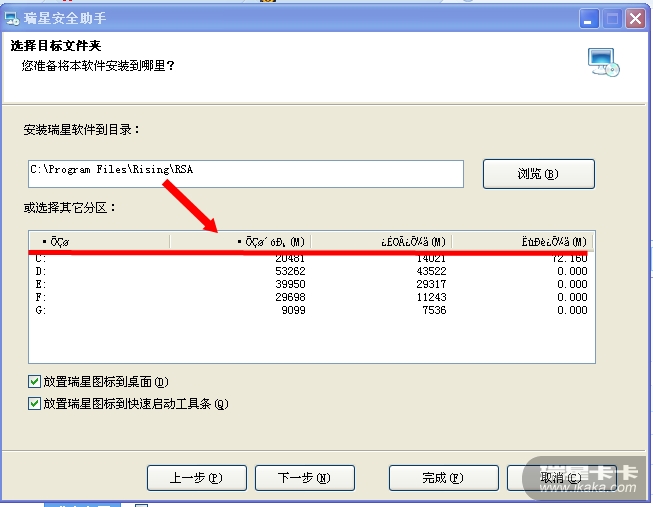Sort by the third (M) free-space column header
Viewport: 653px width, 507px height.
(381, 242)
